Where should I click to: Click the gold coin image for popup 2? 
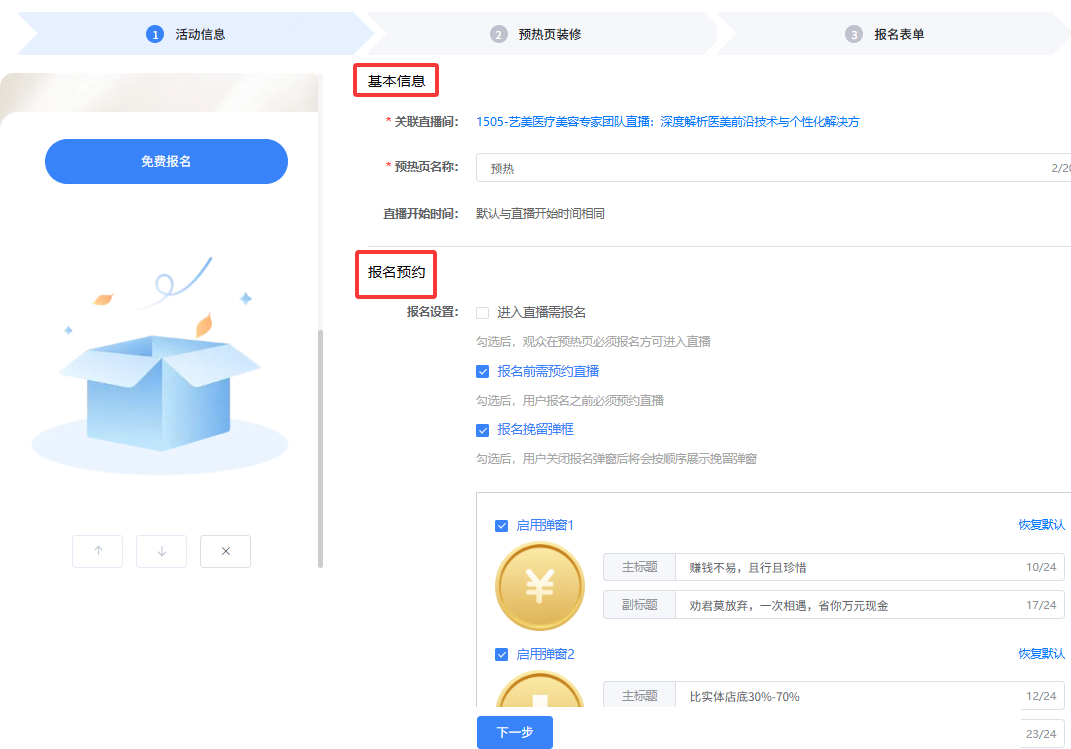click(540, 692)
